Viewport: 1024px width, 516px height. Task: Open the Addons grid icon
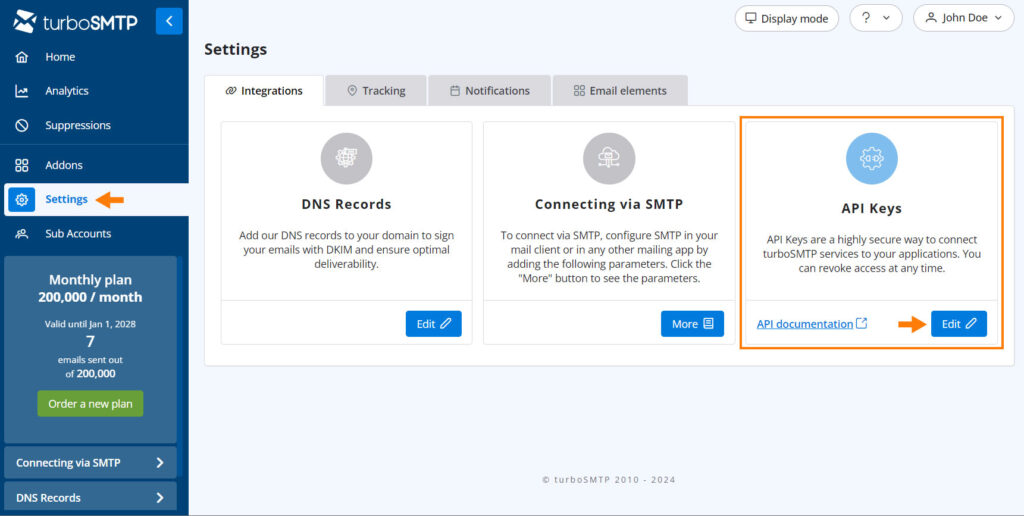pyautogui.click(x=22, y=165)
